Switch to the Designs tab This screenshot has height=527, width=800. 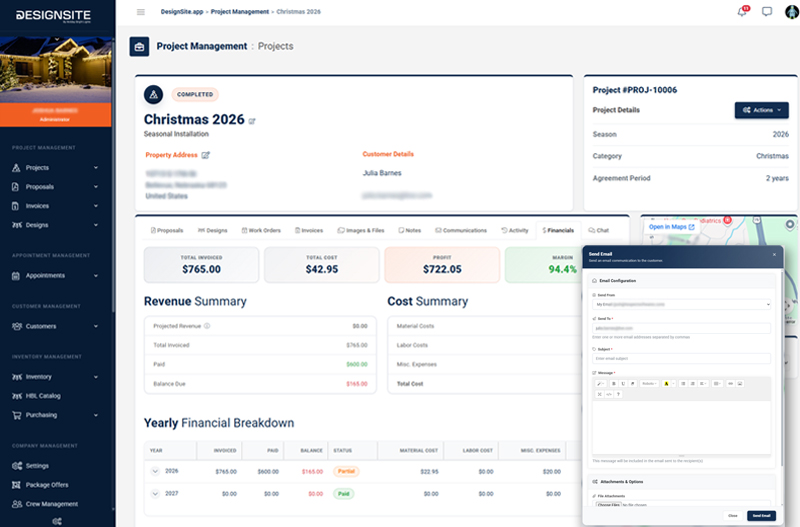pos(212,231)
